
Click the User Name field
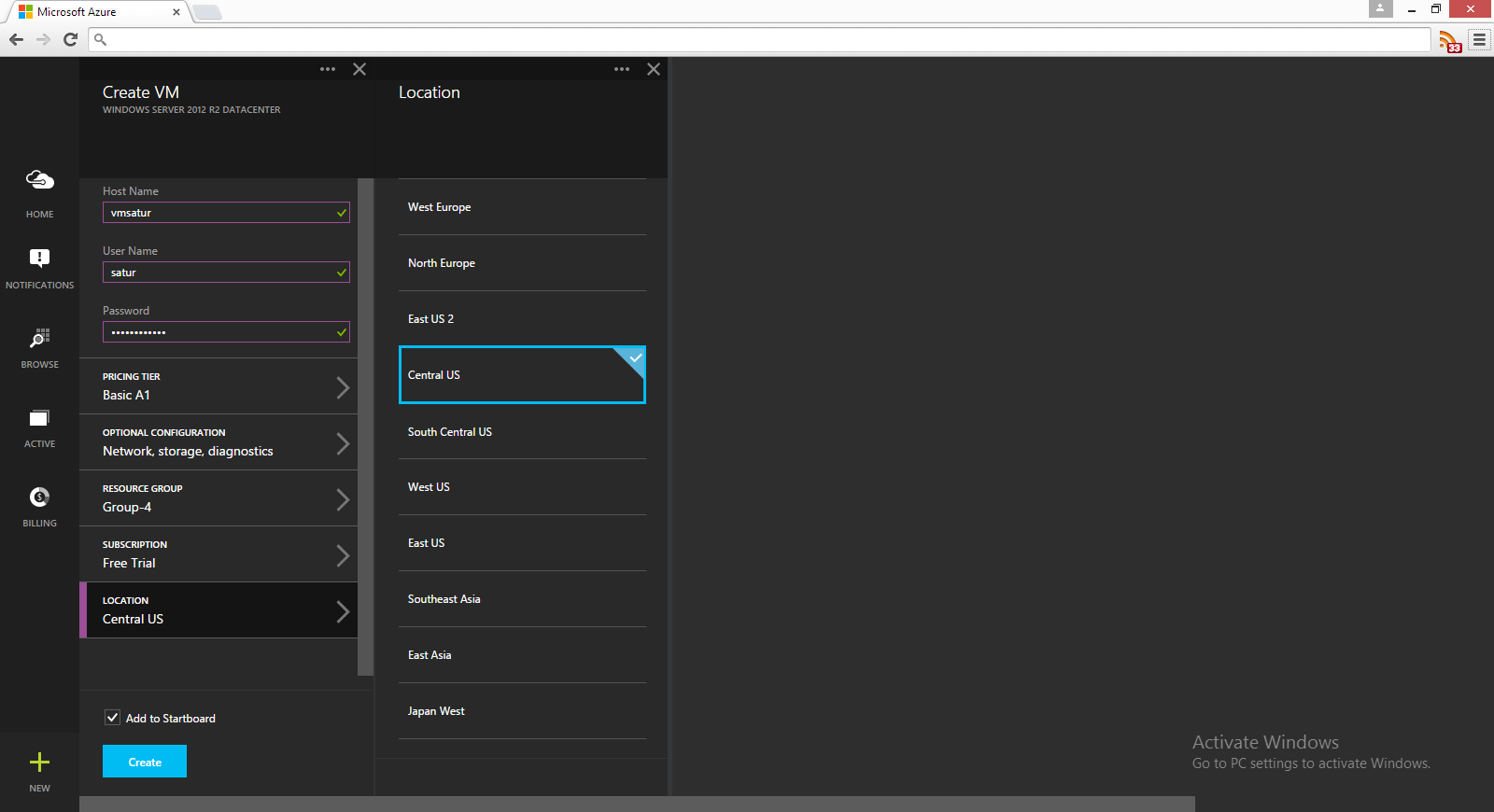[226, 273]
